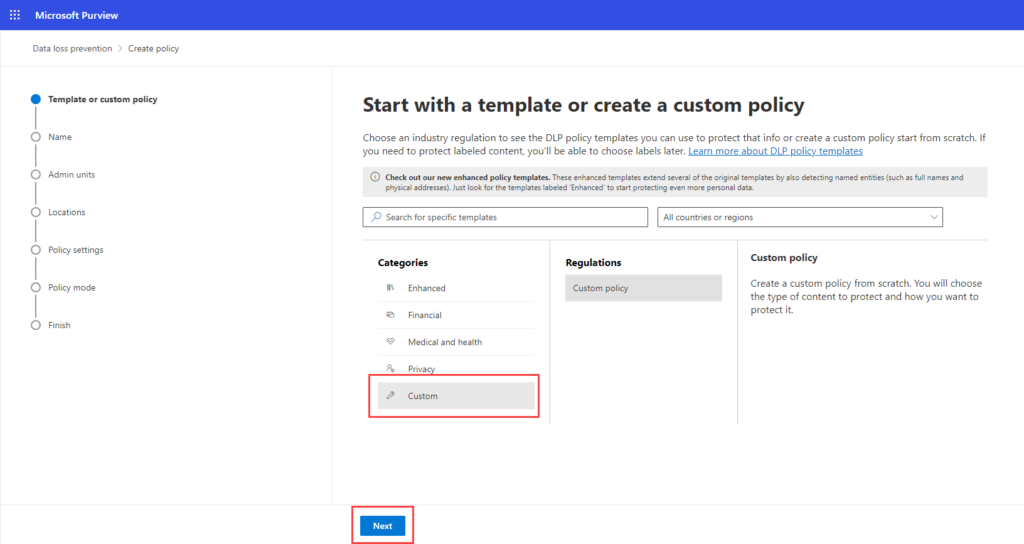Click the search magnifier icon

(x=375, y=217)
